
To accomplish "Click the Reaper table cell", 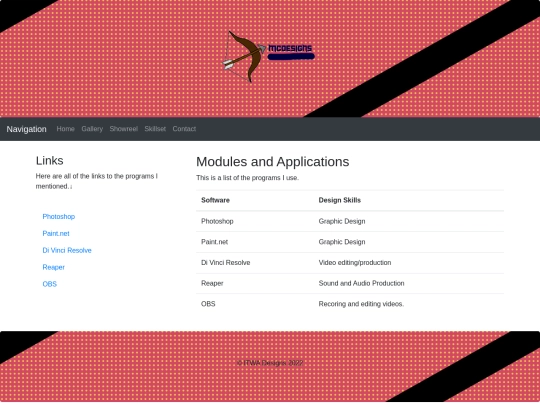I will tap(255, 283).
